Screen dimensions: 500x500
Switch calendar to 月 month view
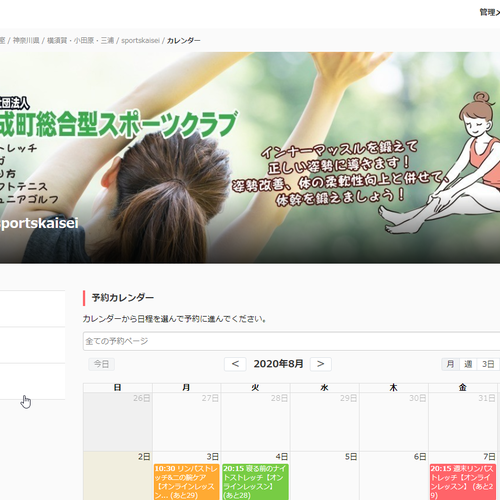tap(450, 364)
